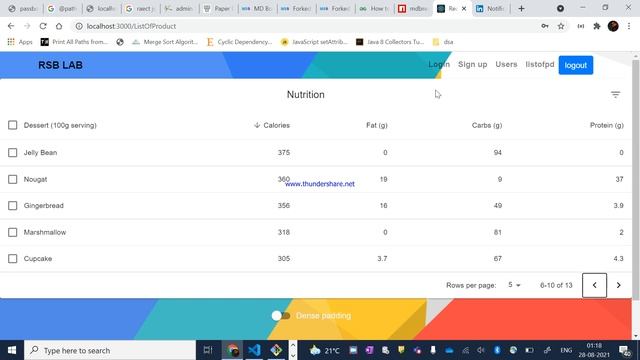640x360 pixels.
Task: Check the Marshmallow row checkbox
Action: pyautogui.click(x=13, y=232)
